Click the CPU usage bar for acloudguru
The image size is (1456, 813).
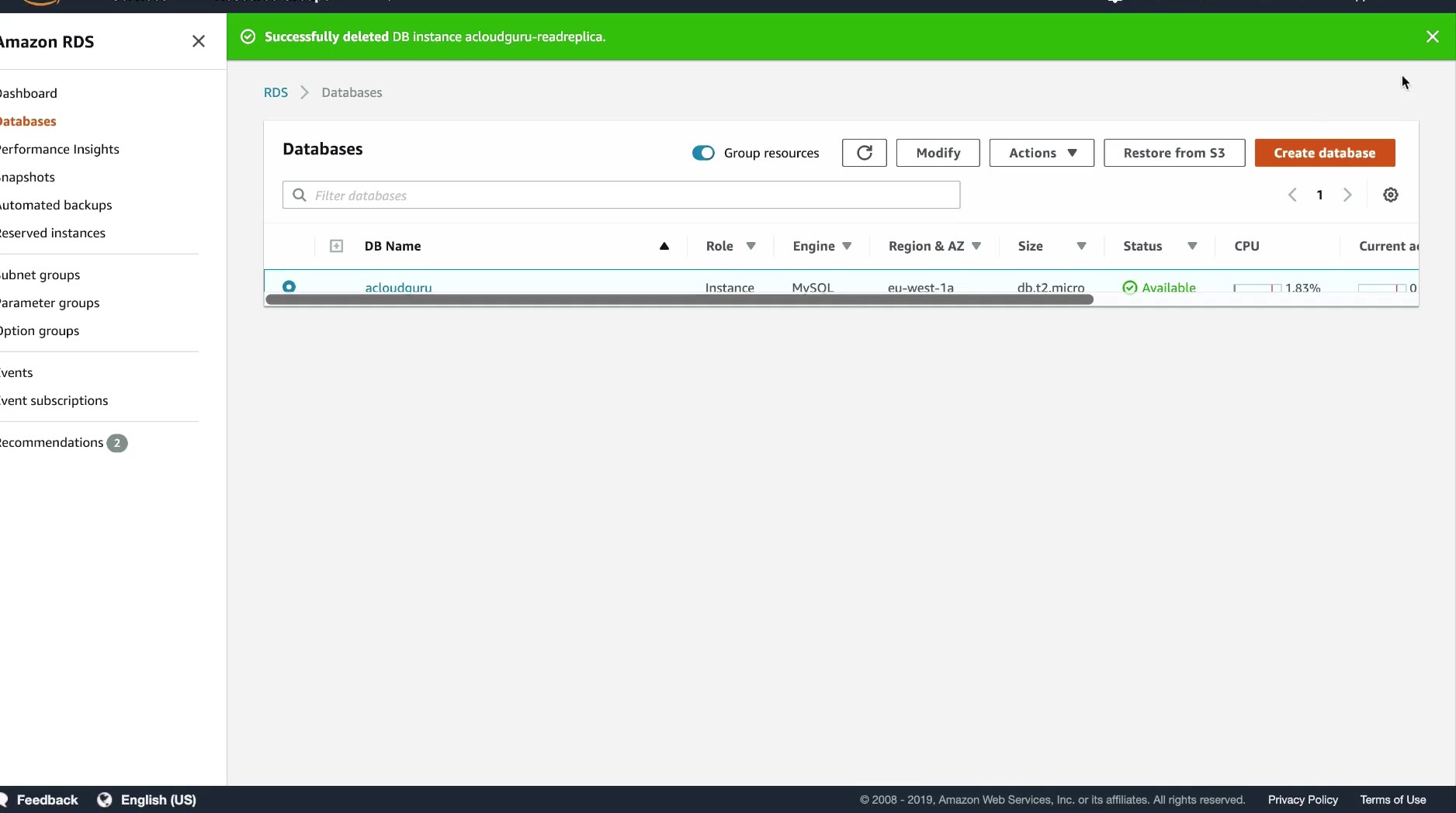[1257, 288]
